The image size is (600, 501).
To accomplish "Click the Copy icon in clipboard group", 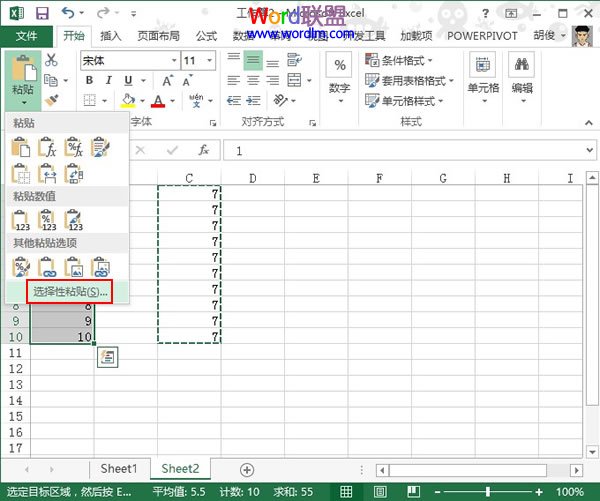I will 51,80.
